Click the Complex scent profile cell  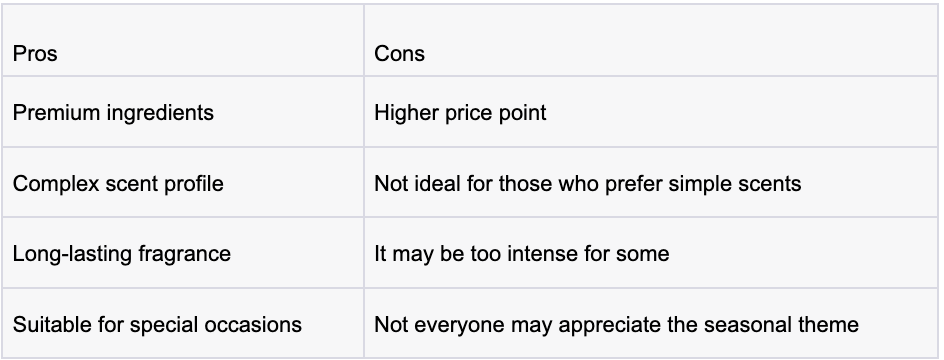coord(182,182)
